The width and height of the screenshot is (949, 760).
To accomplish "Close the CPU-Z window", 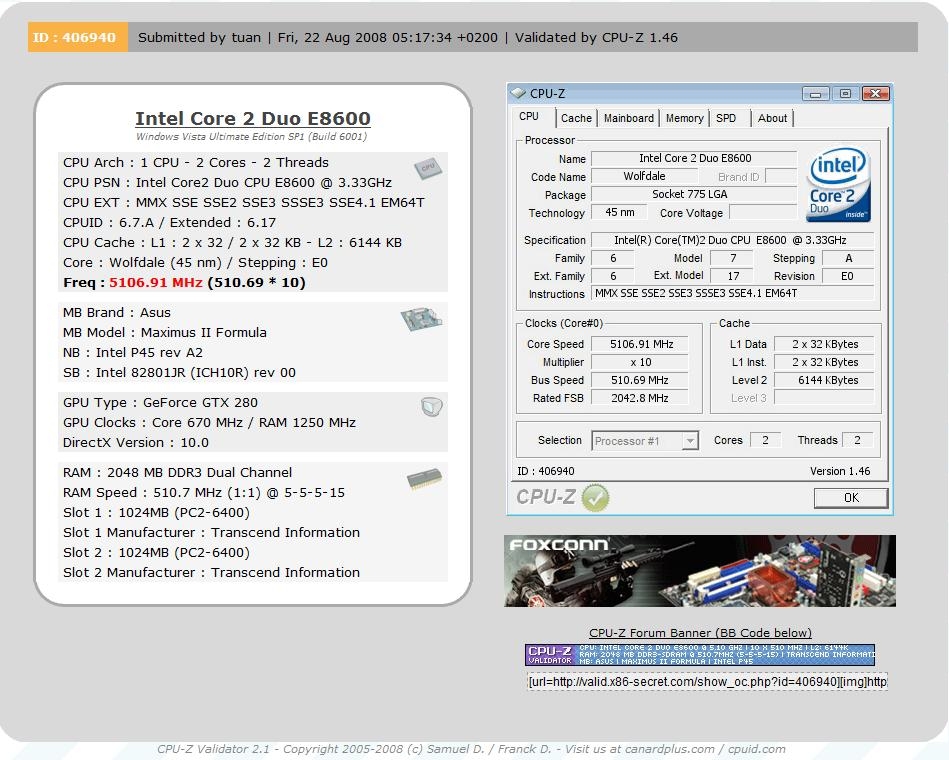I will 875,94.
